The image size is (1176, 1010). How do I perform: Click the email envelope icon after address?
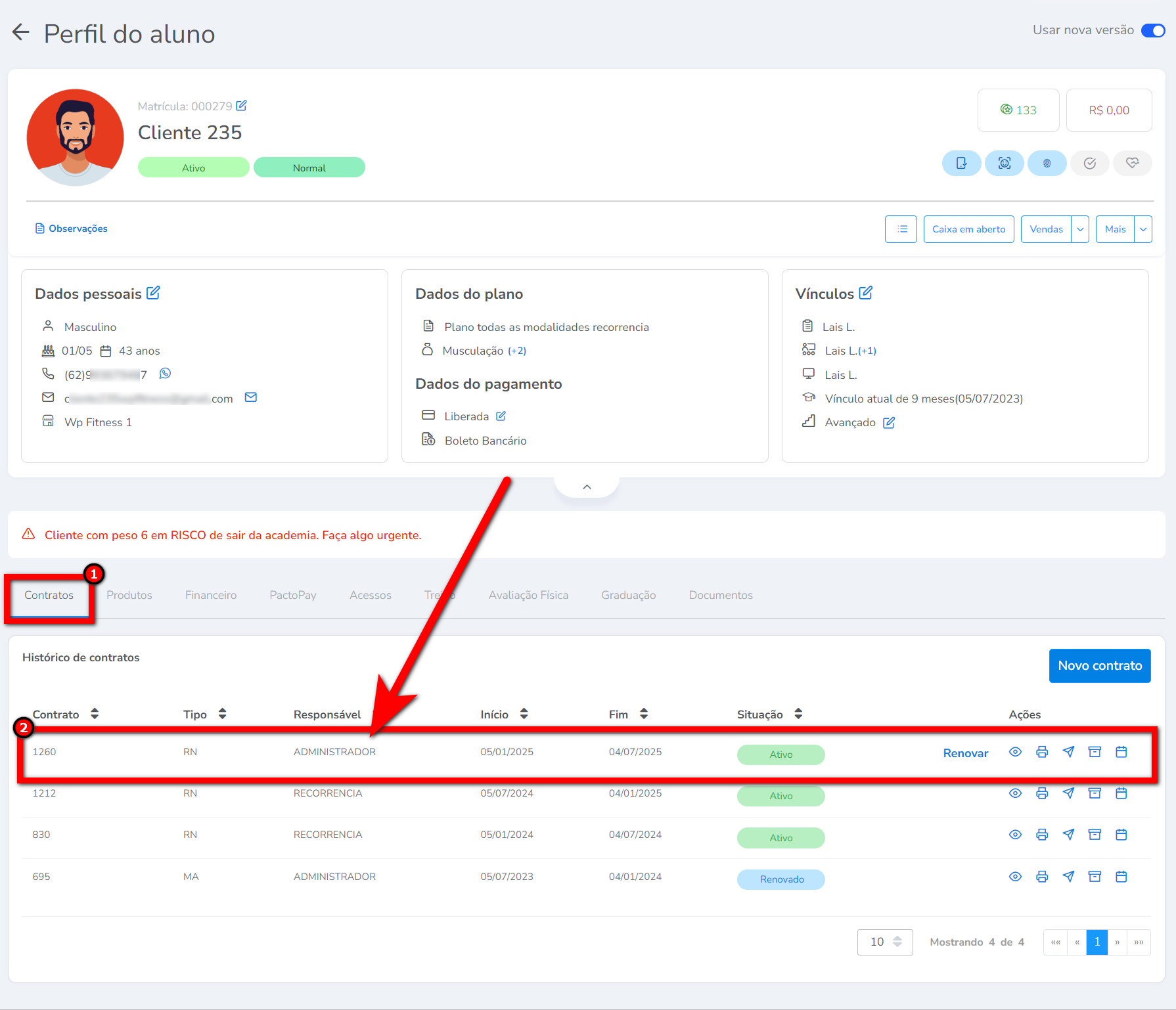250,397
